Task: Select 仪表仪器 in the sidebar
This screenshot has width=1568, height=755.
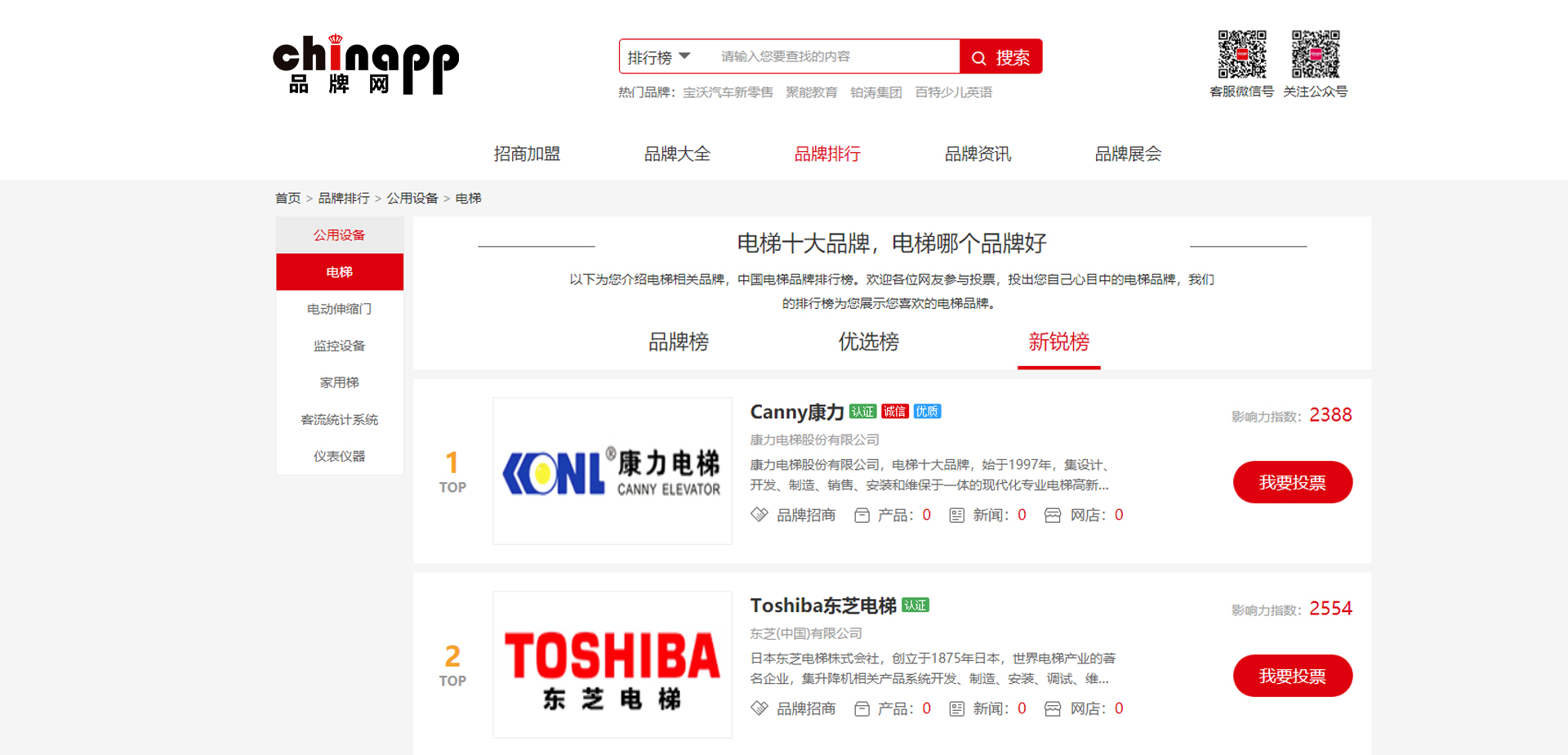Action: tap(340, 456)
